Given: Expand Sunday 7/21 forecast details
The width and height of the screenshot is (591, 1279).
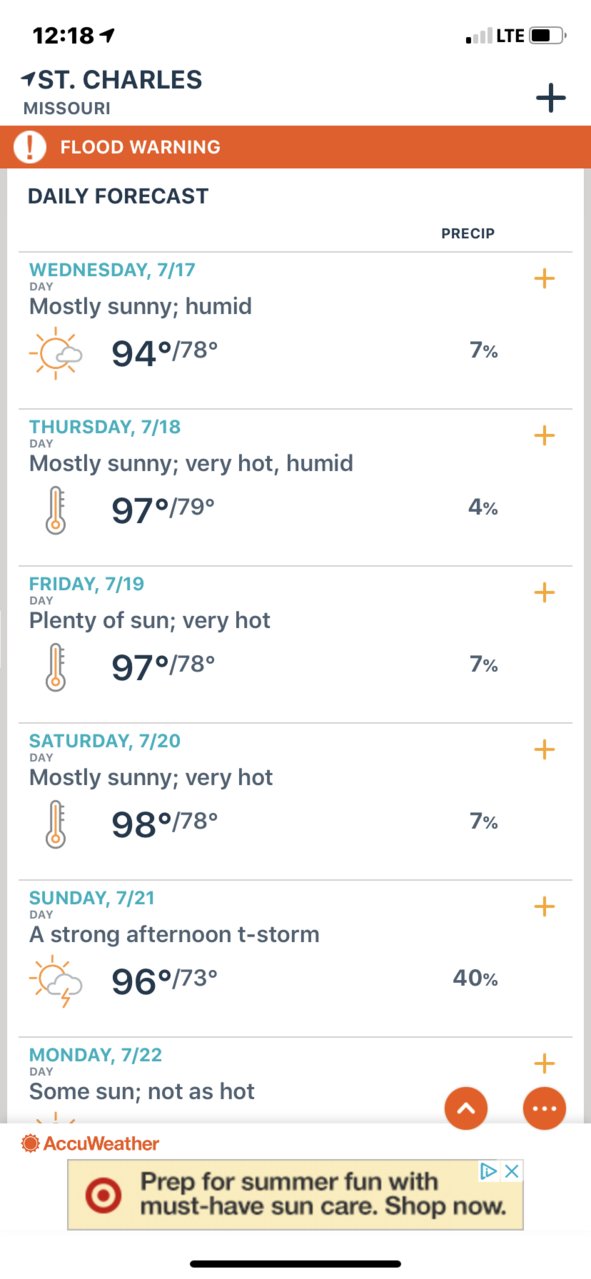Looking at the screenshot, I should (544, 906).
